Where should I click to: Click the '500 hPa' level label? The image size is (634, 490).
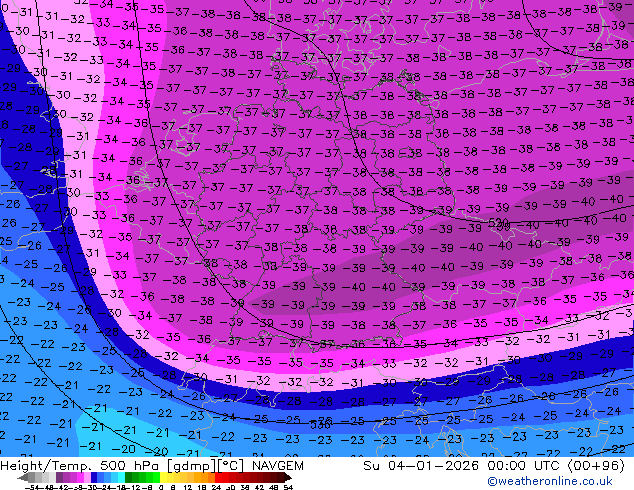[129, 466]
